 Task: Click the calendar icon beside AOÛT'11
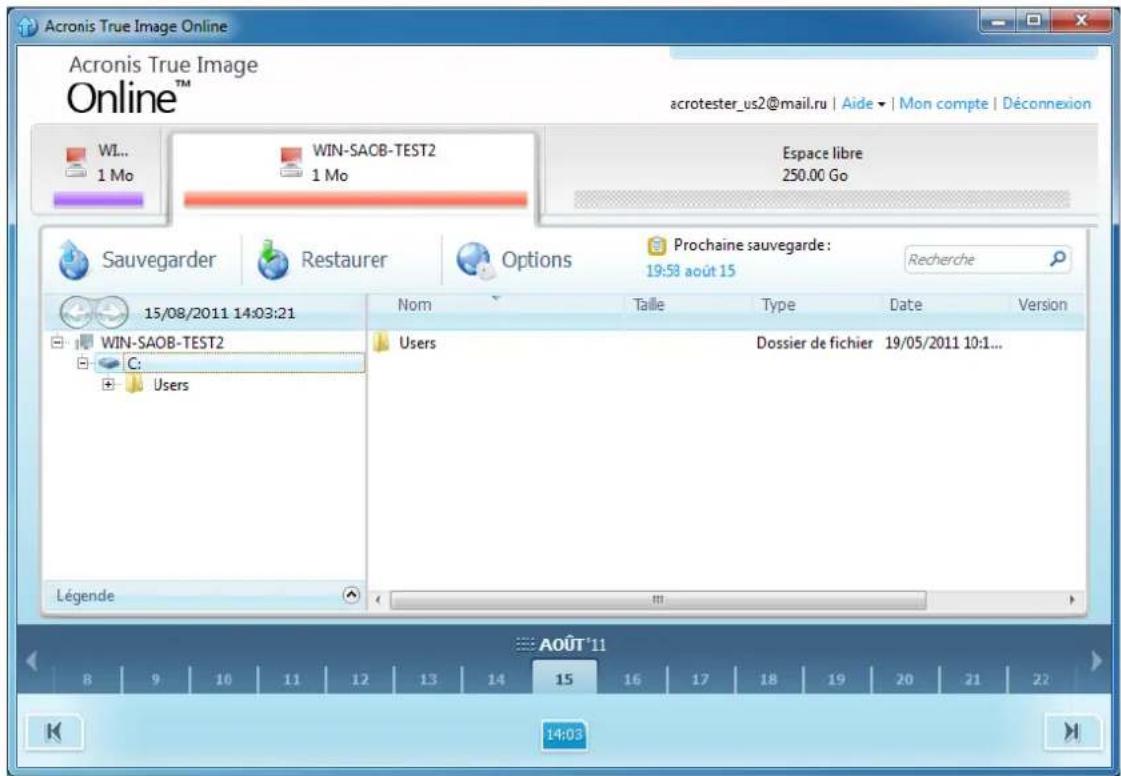coord(525,645)
